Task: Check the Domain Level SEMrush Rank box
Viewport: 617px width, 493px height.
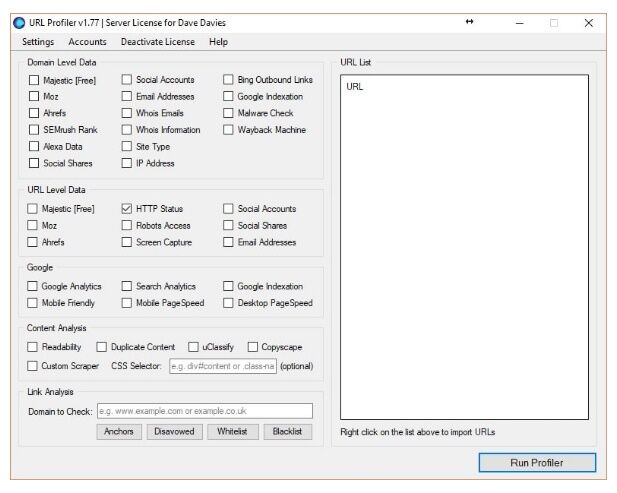Action: pos(34,130)
